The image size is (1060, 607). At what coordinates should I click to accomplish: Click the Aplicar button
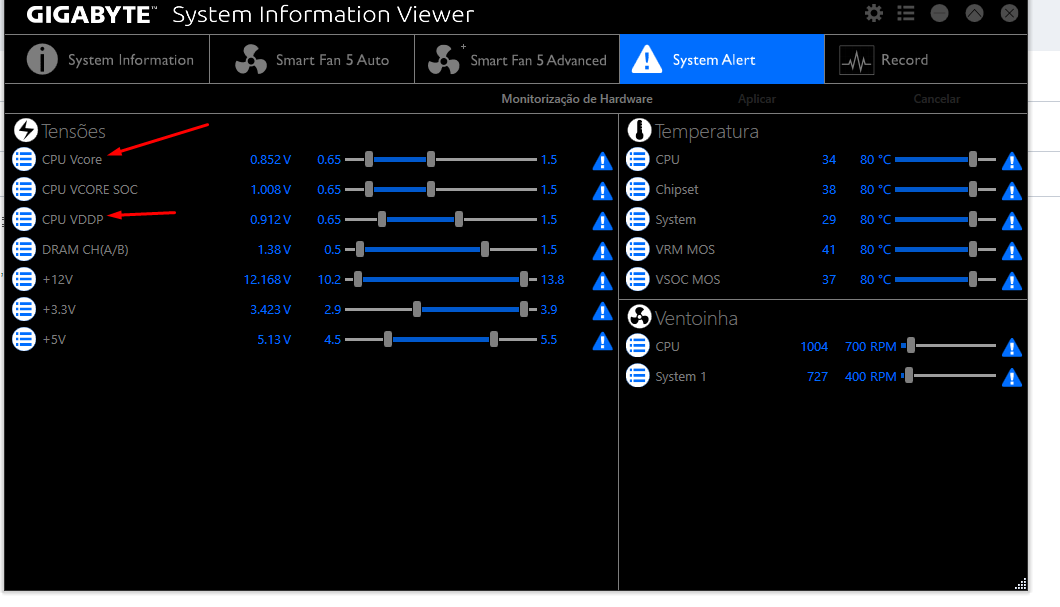tap(756, 99)
